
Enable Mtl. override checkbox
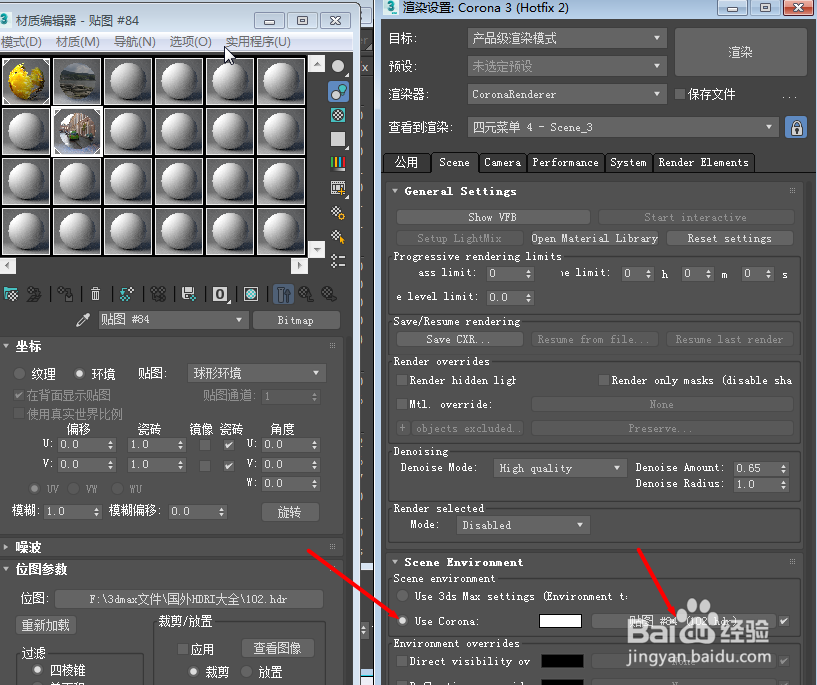click(x=402, y=404)
